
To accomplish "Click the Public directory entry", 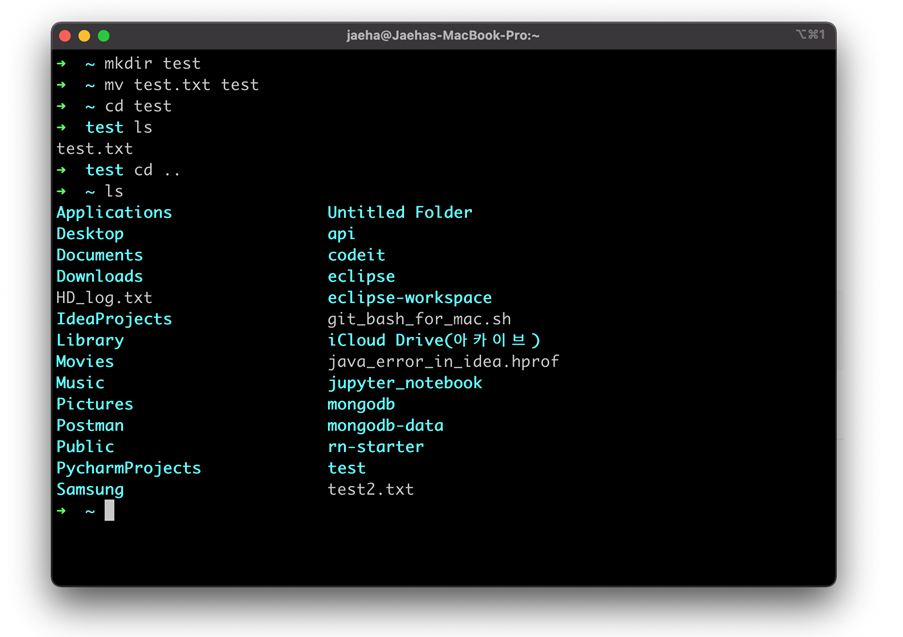I will click(x=85, y=447).
